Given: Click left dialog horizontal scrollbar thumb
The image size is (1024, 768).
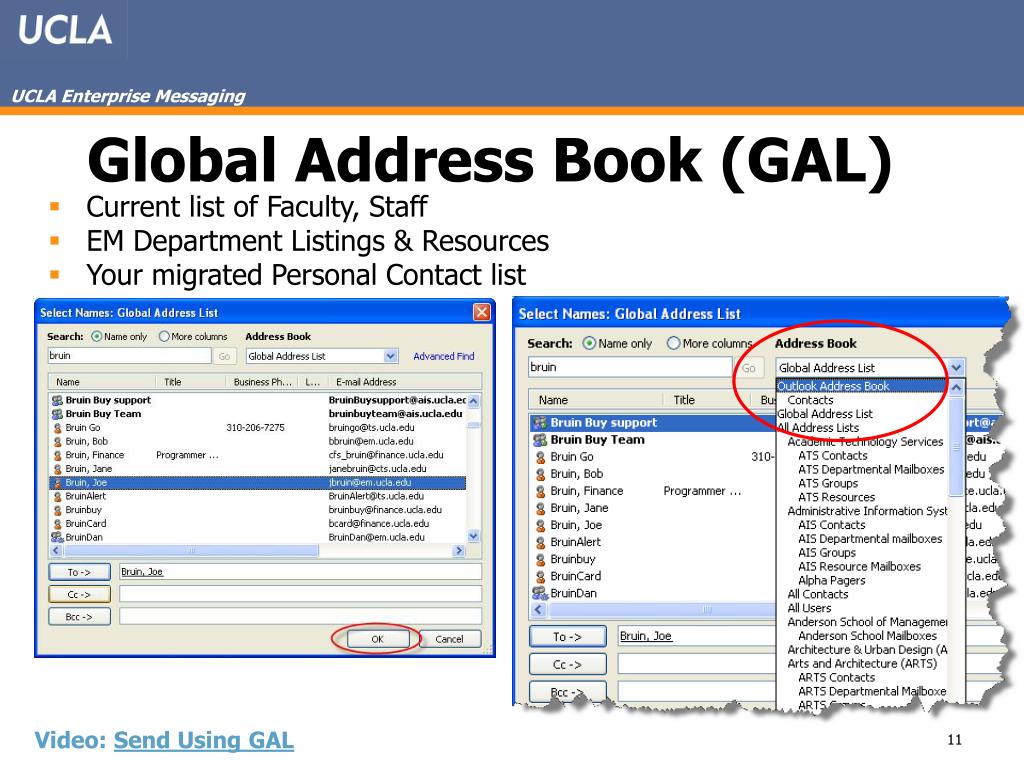Looking at the screenshot, I should (191, 551).
